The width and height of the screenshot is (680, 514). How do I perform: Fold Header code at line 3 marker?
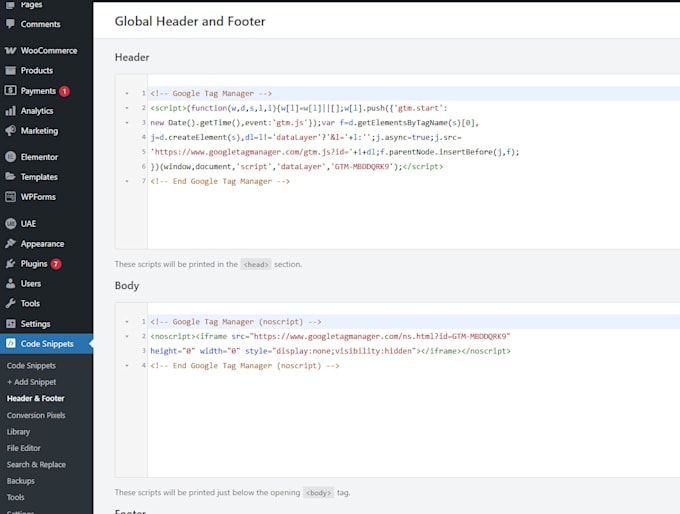click(x=127, y=123)
